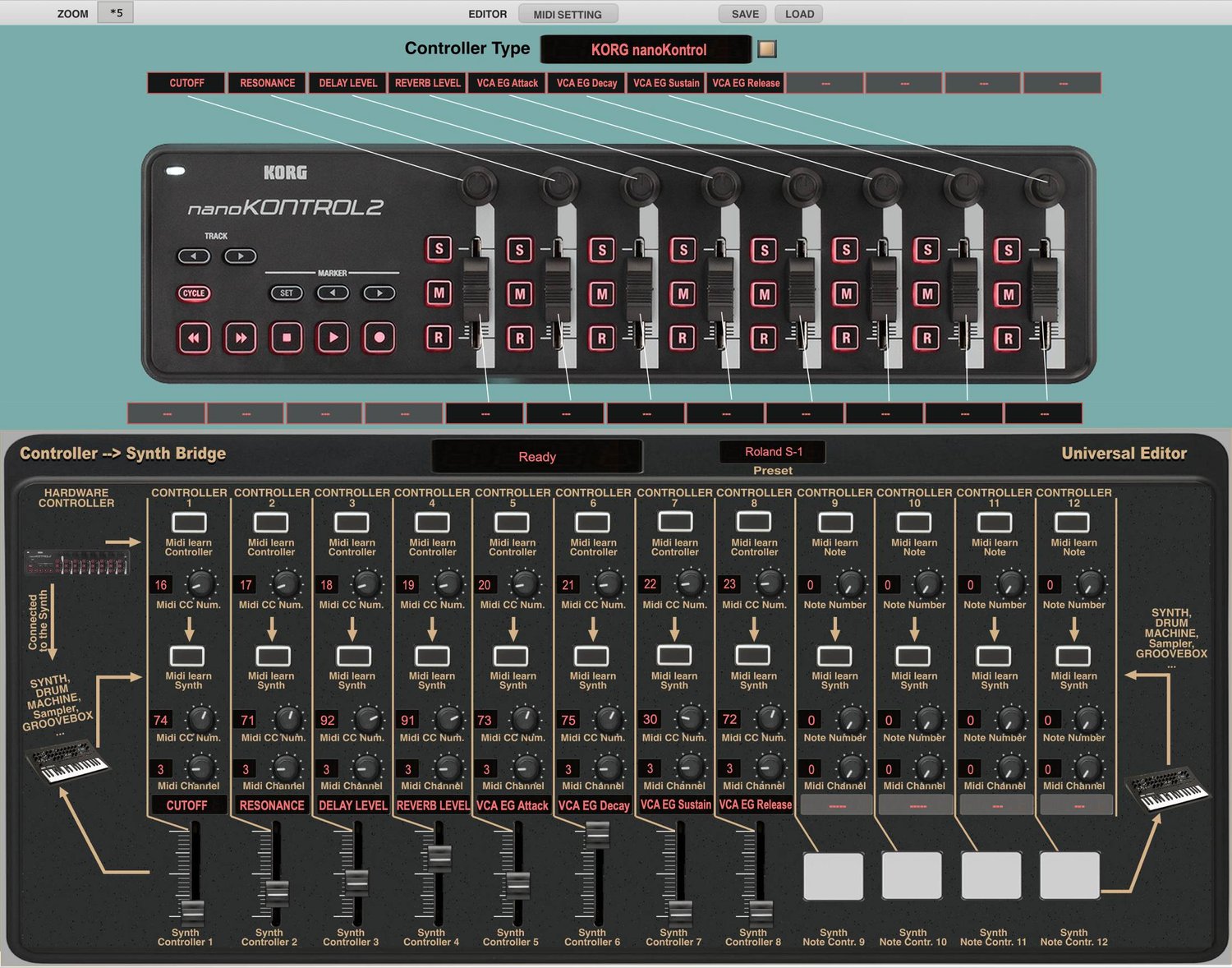Click the TRACK next arrow button

(241, 256)
